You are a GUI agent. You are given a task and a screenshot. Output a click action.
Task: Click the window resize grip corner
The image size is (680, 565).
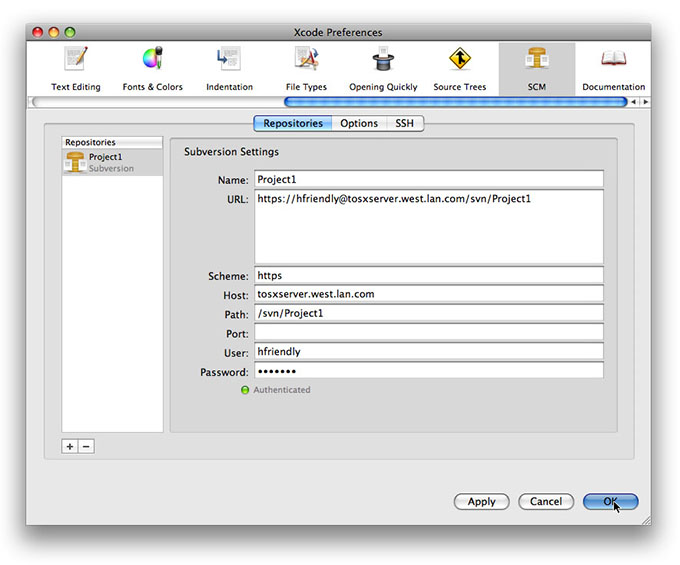click(646, 520)
